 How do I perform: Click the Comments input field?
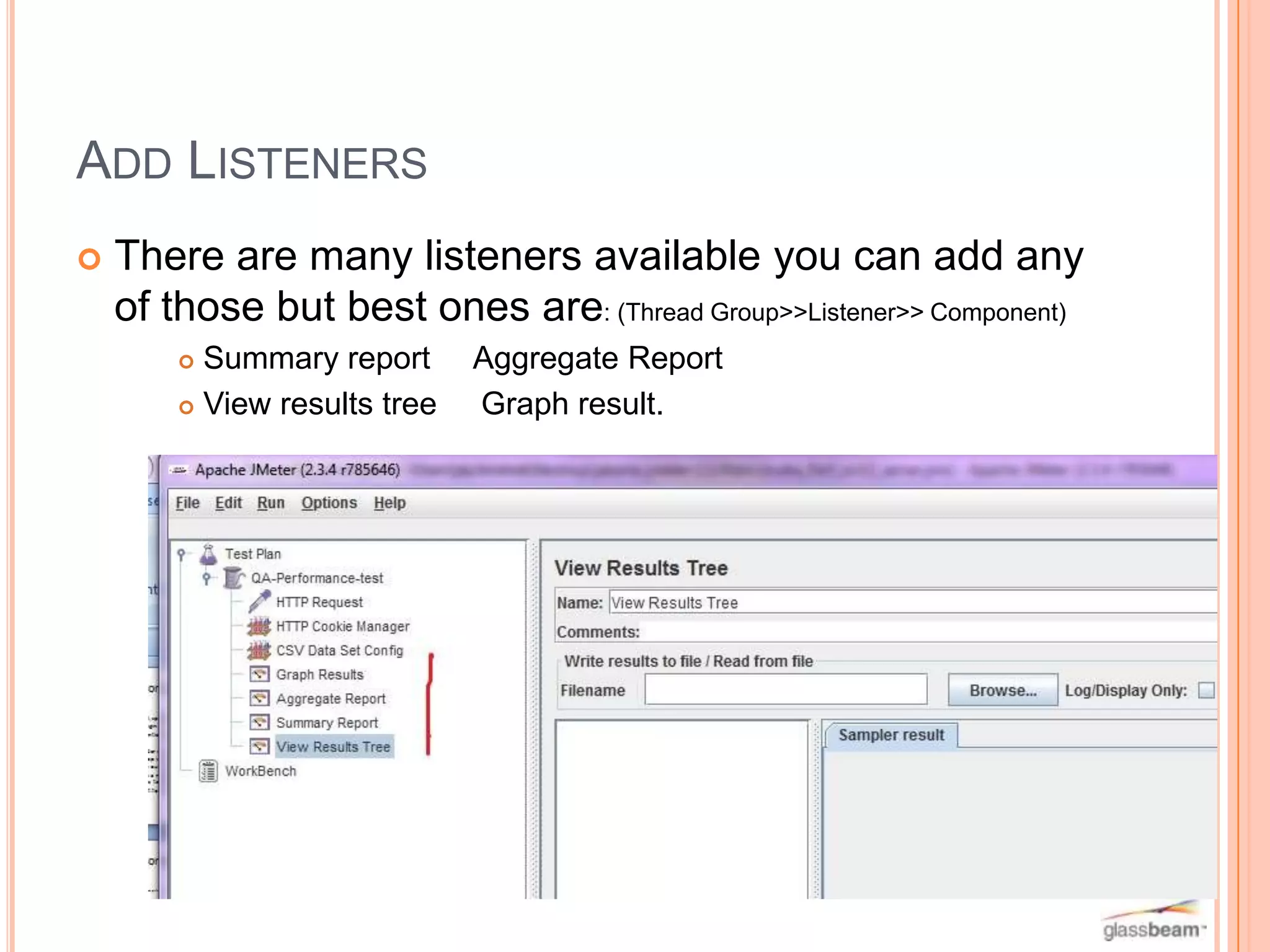(929, 632)
